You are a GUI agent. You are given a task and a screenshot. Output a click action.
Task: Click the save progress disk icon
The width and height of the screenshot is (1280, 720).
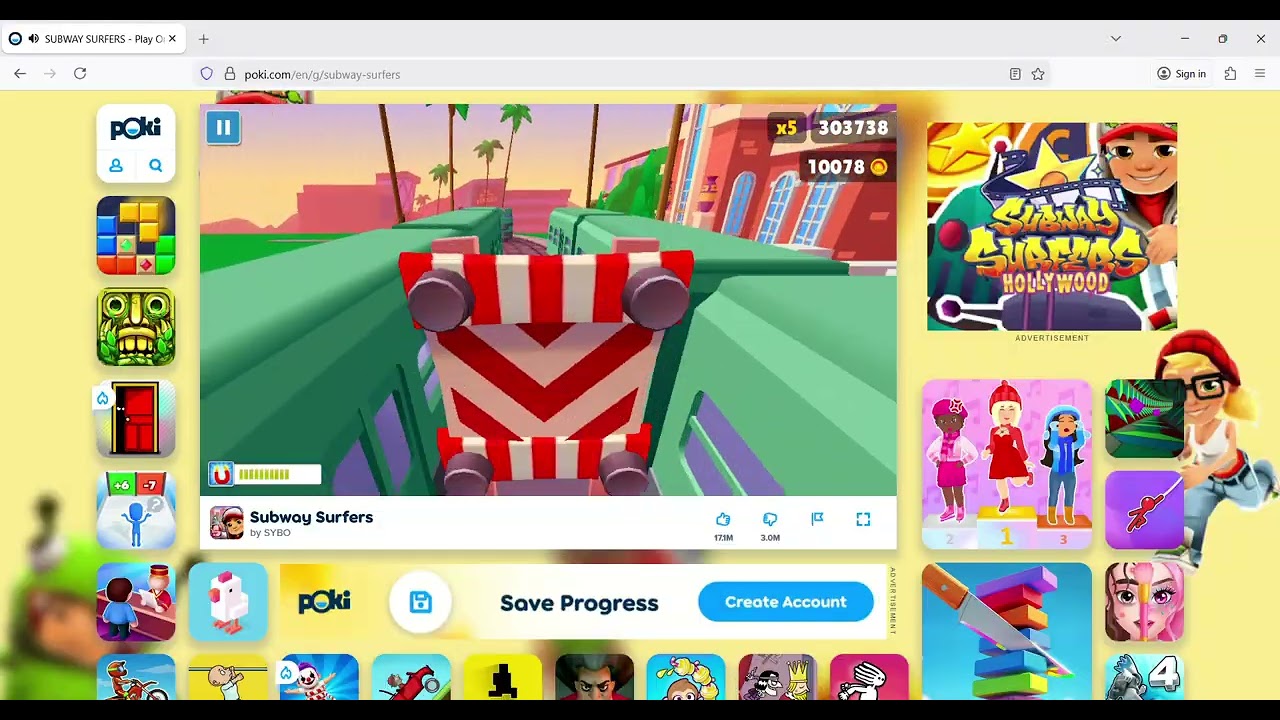(421, 602)
